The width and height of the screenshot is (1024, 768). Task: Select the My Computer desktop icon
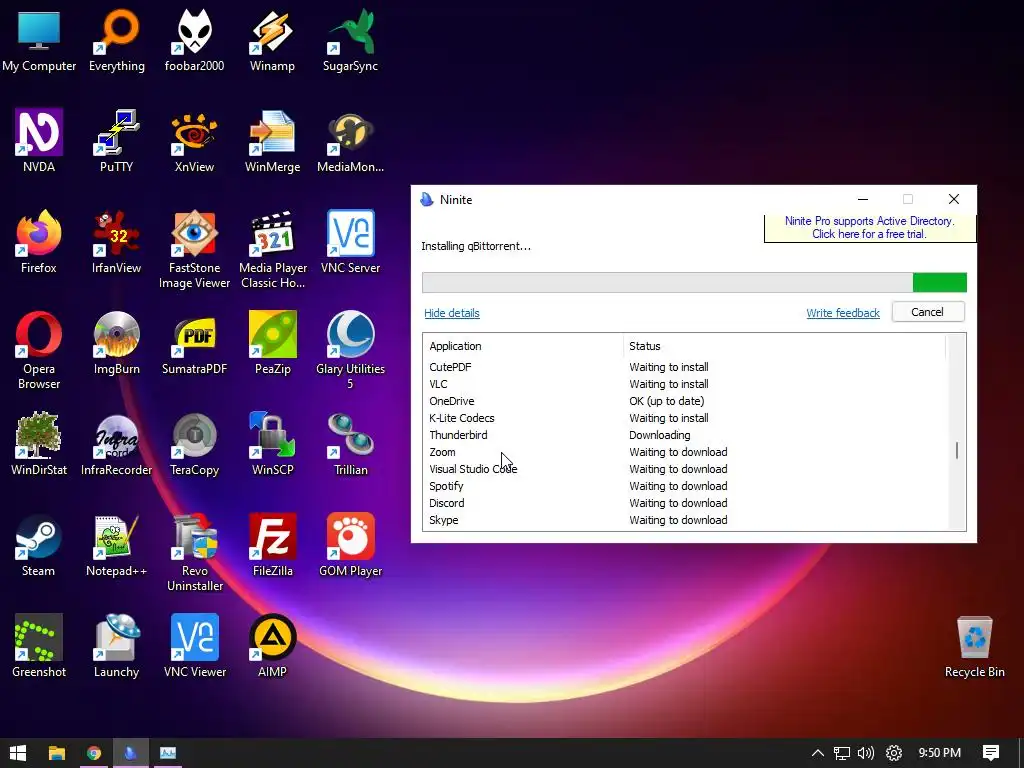39,40
